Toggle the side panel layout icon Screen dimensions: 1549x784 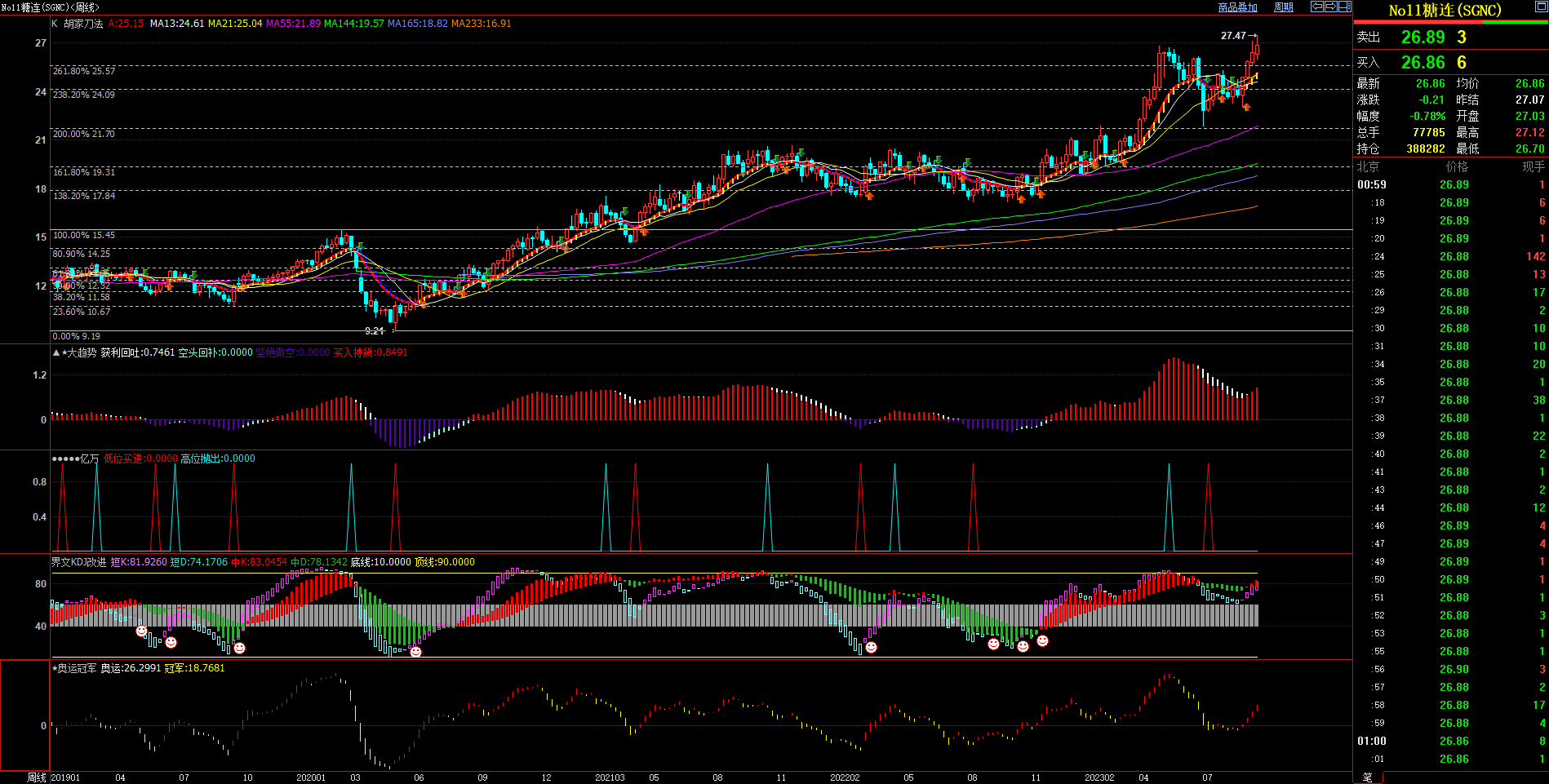[1344, 7]
